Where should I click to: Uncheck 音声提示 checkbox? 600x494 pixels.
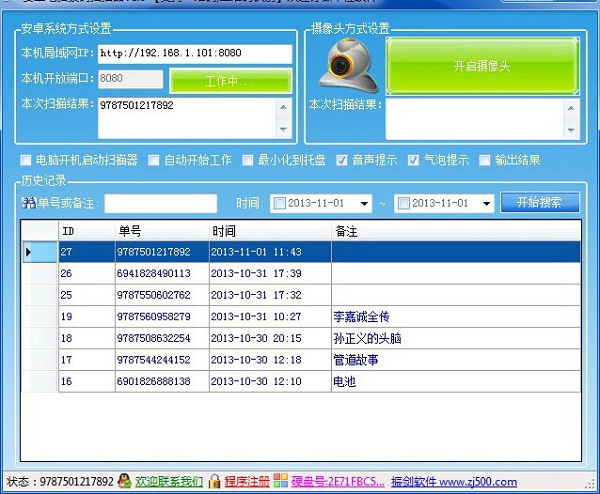pyautogui.click(x=342, y=160)
